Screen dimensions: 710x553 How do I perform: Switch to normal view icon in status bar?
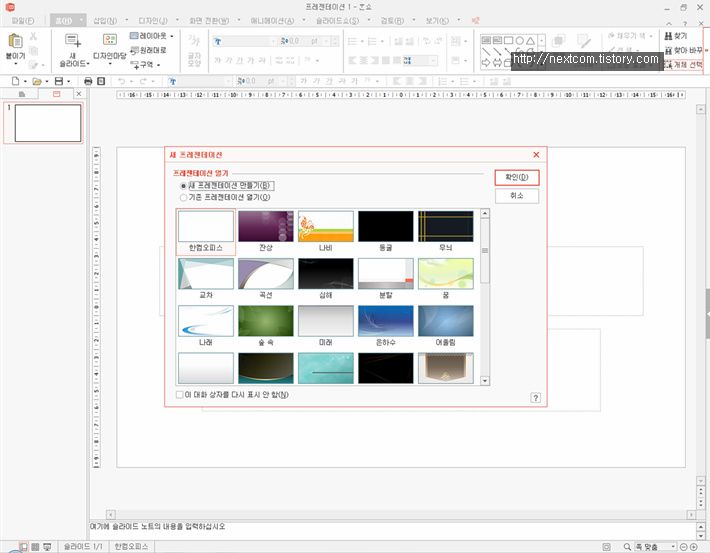pyautogui.click(x=24, y=547)
